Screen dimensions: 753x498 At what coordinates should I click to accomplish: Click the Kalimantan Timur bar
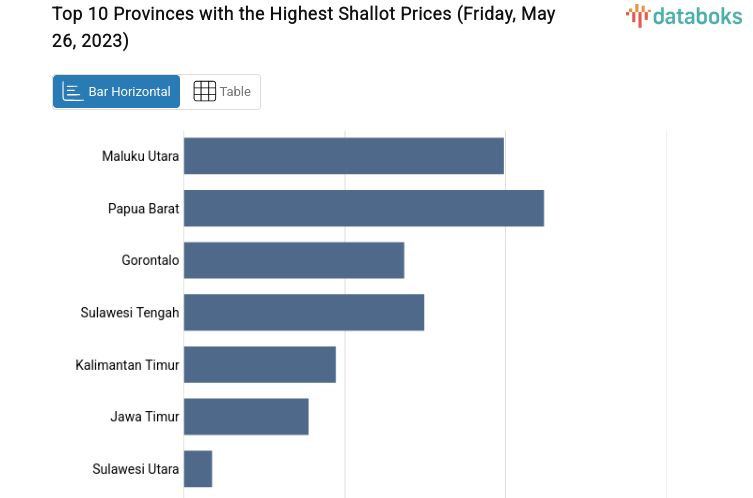[x=259, y=364]
